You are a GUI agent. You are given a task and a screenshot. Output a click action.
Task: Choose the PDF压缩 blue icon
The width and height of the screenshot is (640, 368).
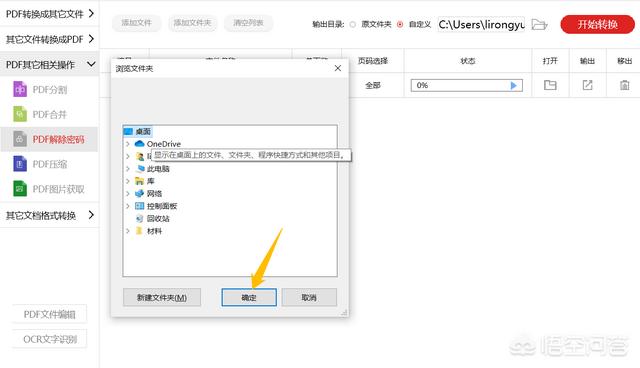(20, 164)
